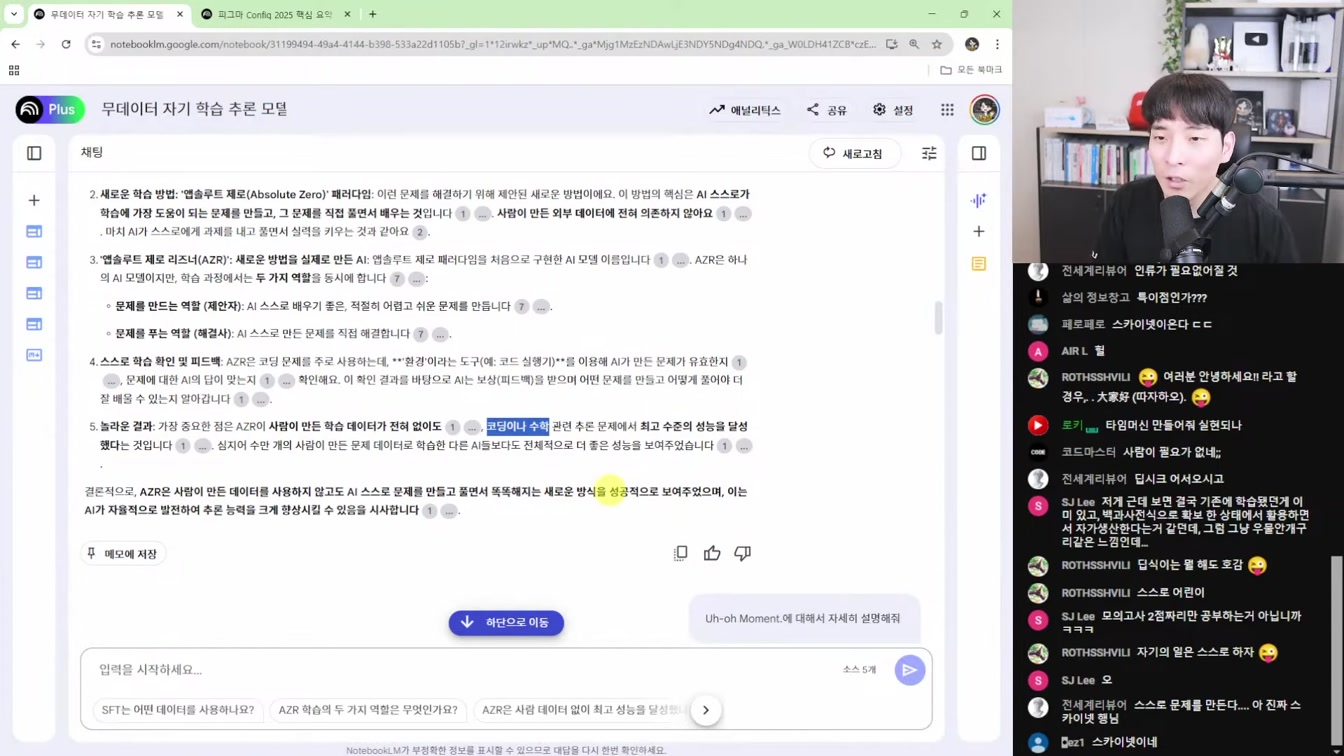
Task: Open the 모든 북마크 folder
Action: click(x=971, y=70)
